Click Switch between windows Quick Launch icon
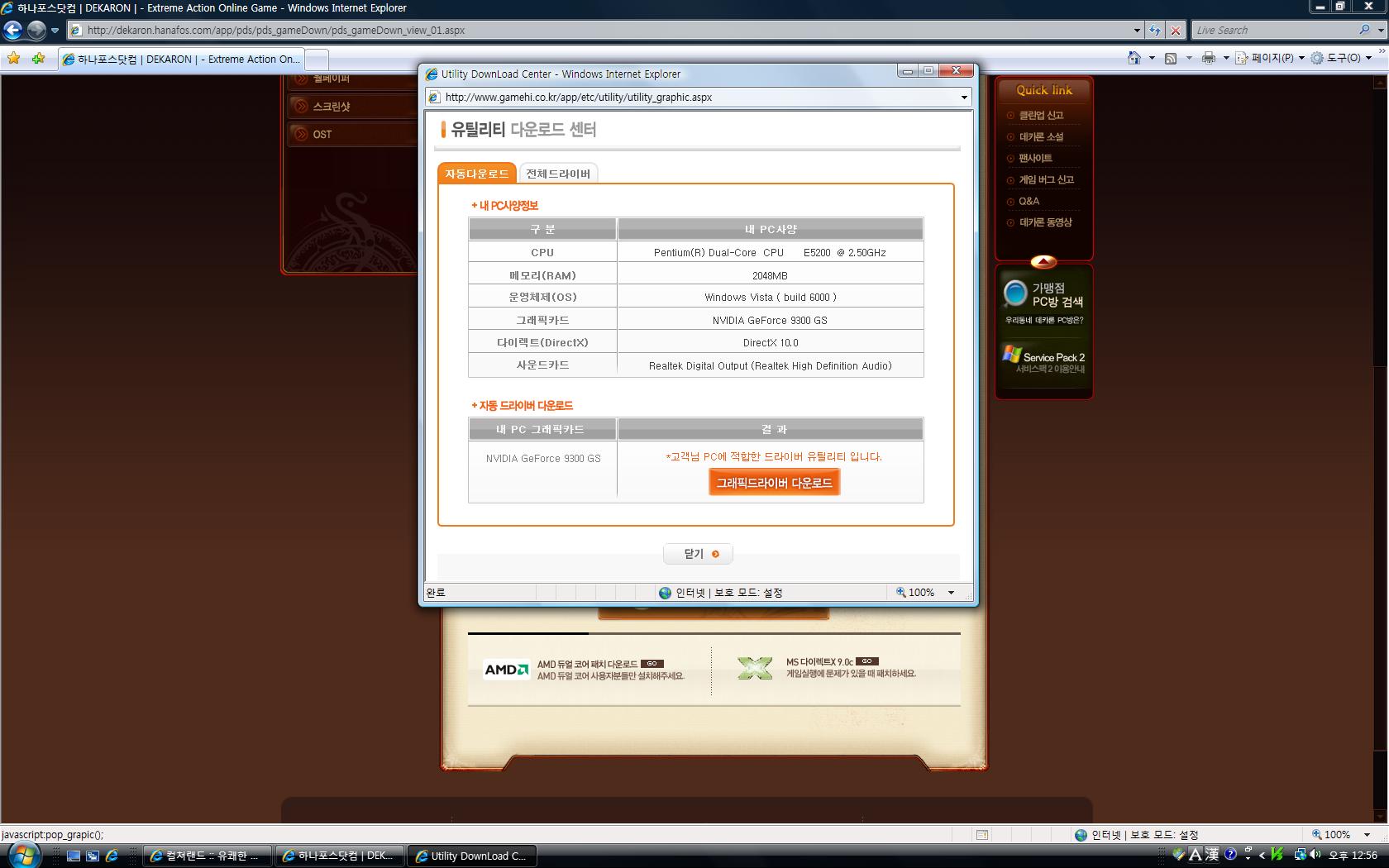Viewport: 1389px width, 868px height. point(93,856)
